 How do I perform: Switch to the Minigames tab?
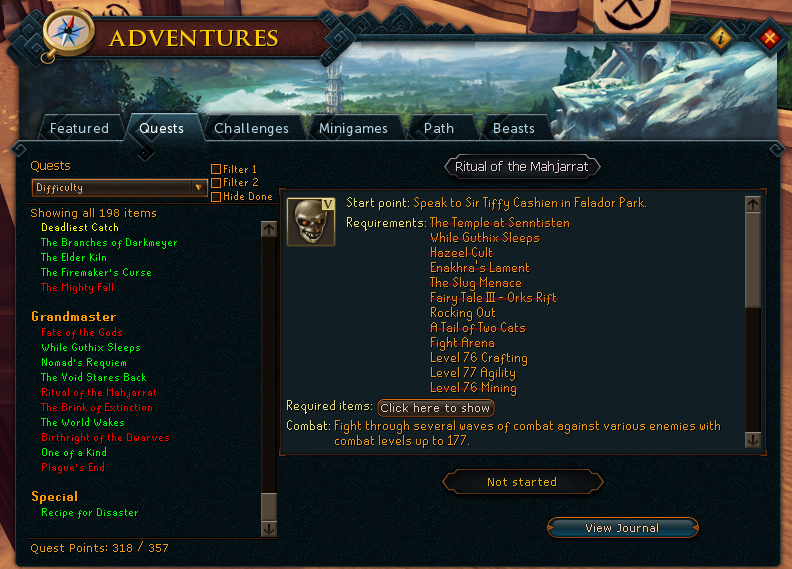[x=353, y=128]
